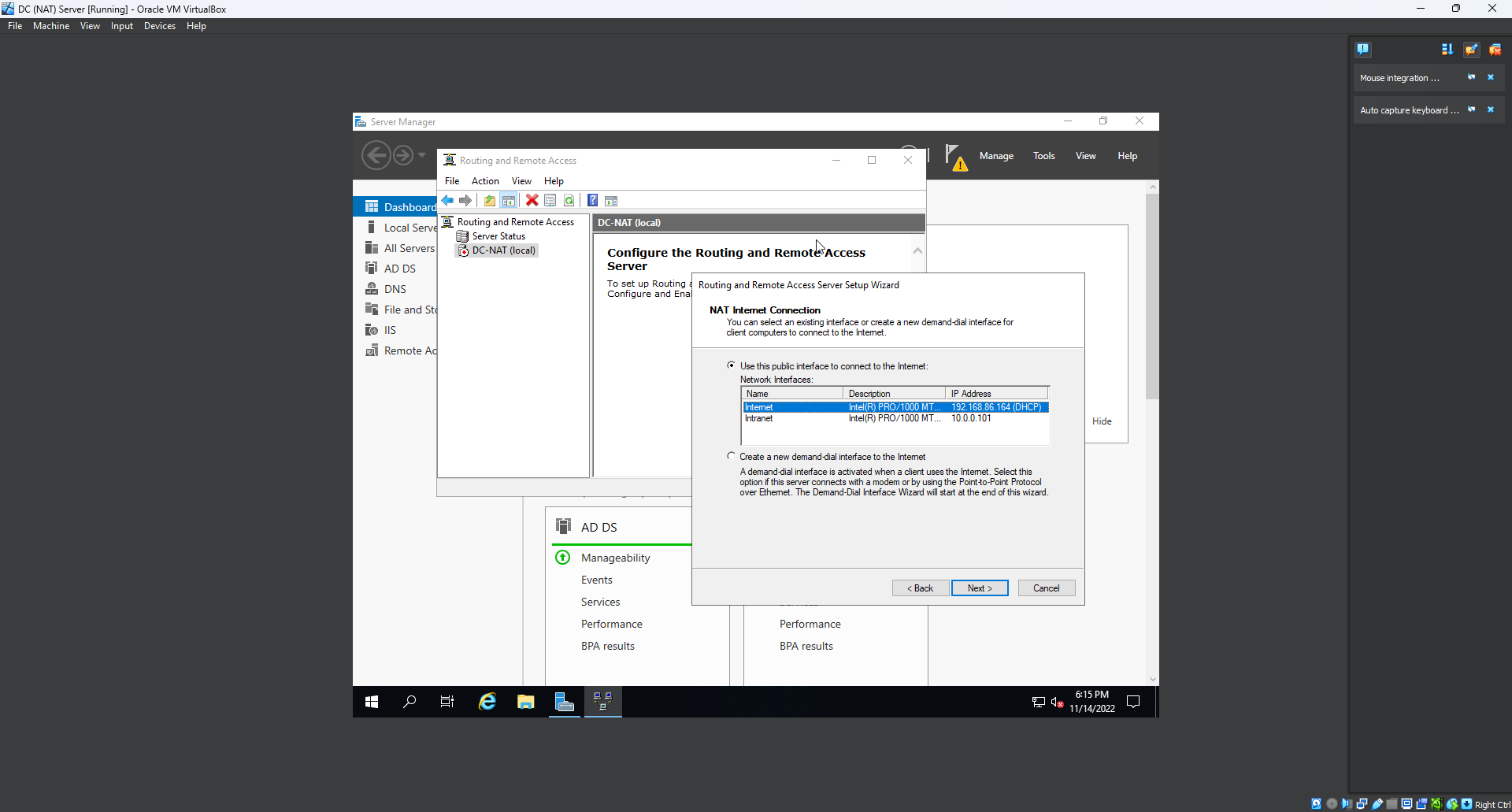Click the guest network tray icon
The image size is (1512, 812).
(x=1039, y=702)
